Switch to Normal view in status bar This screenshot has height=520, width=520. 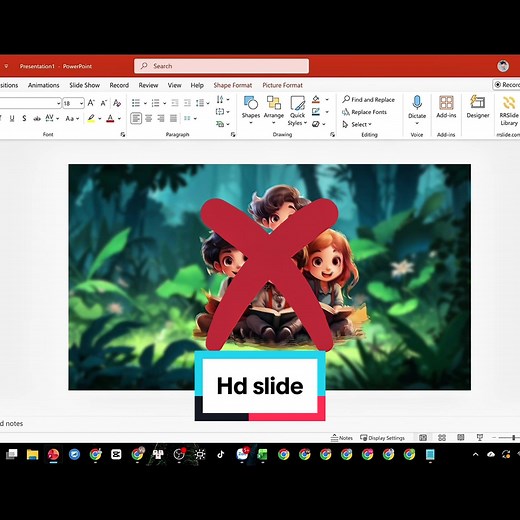(x=423, y=437)
